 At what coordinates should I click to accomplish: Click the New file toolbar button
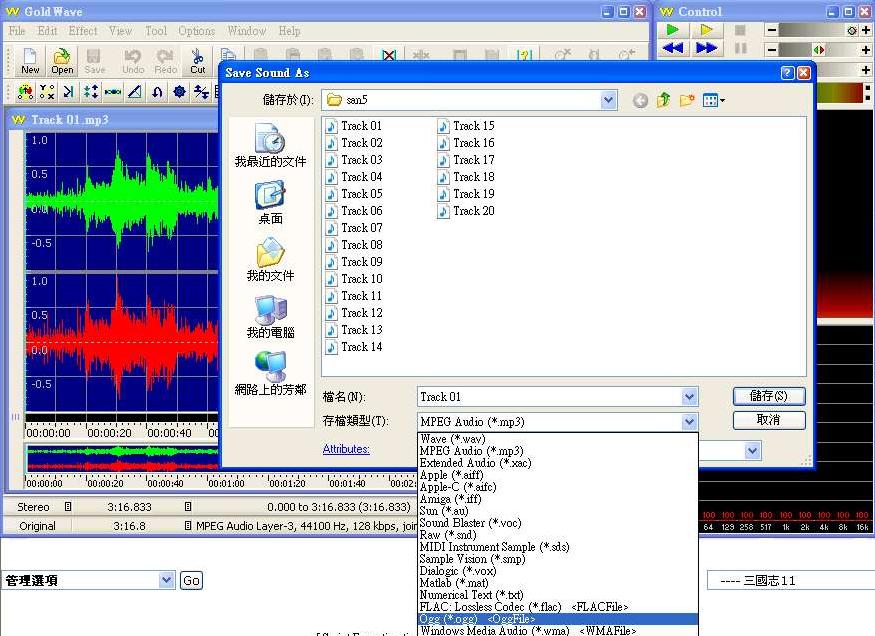click(x=30, y=61)
